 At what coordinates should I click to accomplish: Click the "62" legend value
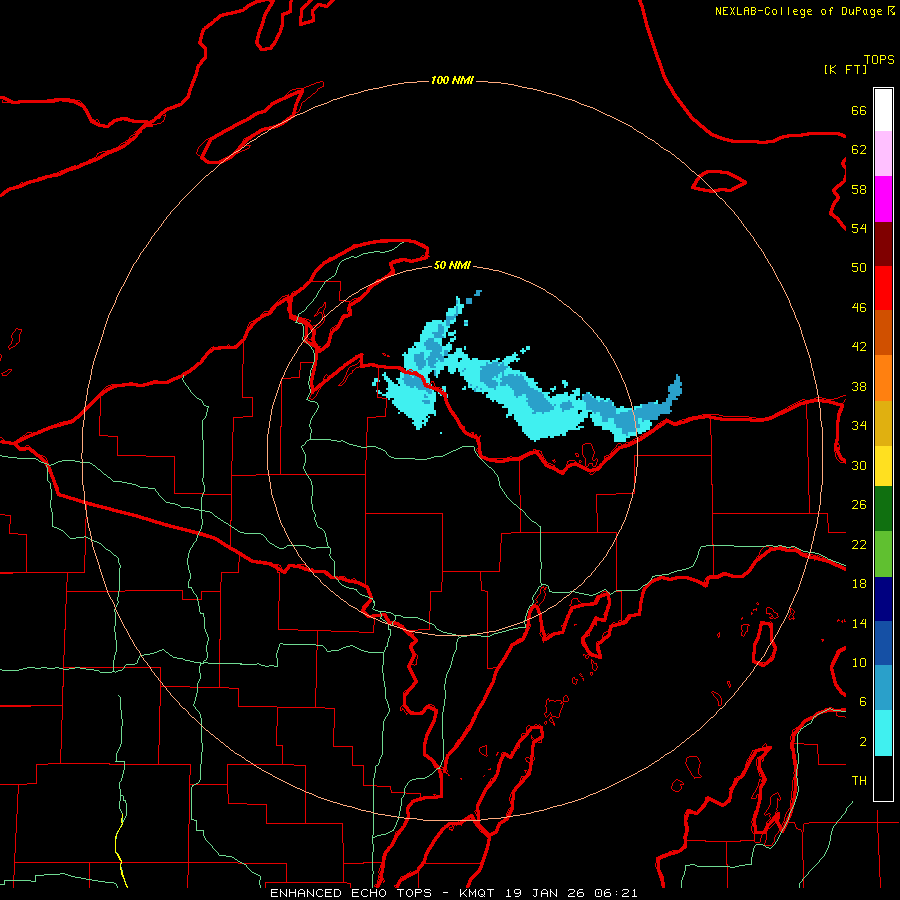coord(859,150)
